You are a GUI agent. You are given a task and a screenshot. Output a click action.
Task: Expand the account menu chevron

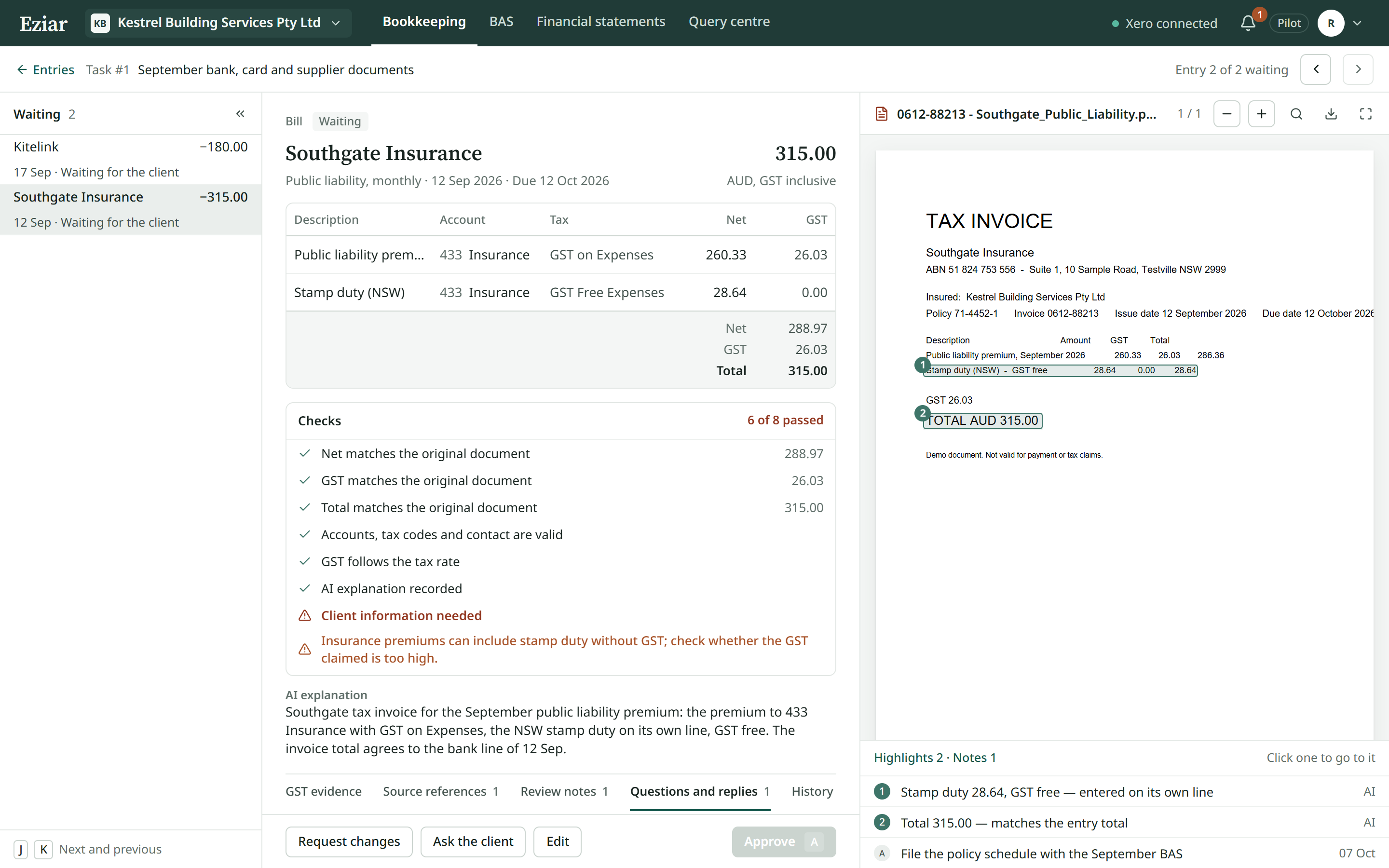(1358, 23)
